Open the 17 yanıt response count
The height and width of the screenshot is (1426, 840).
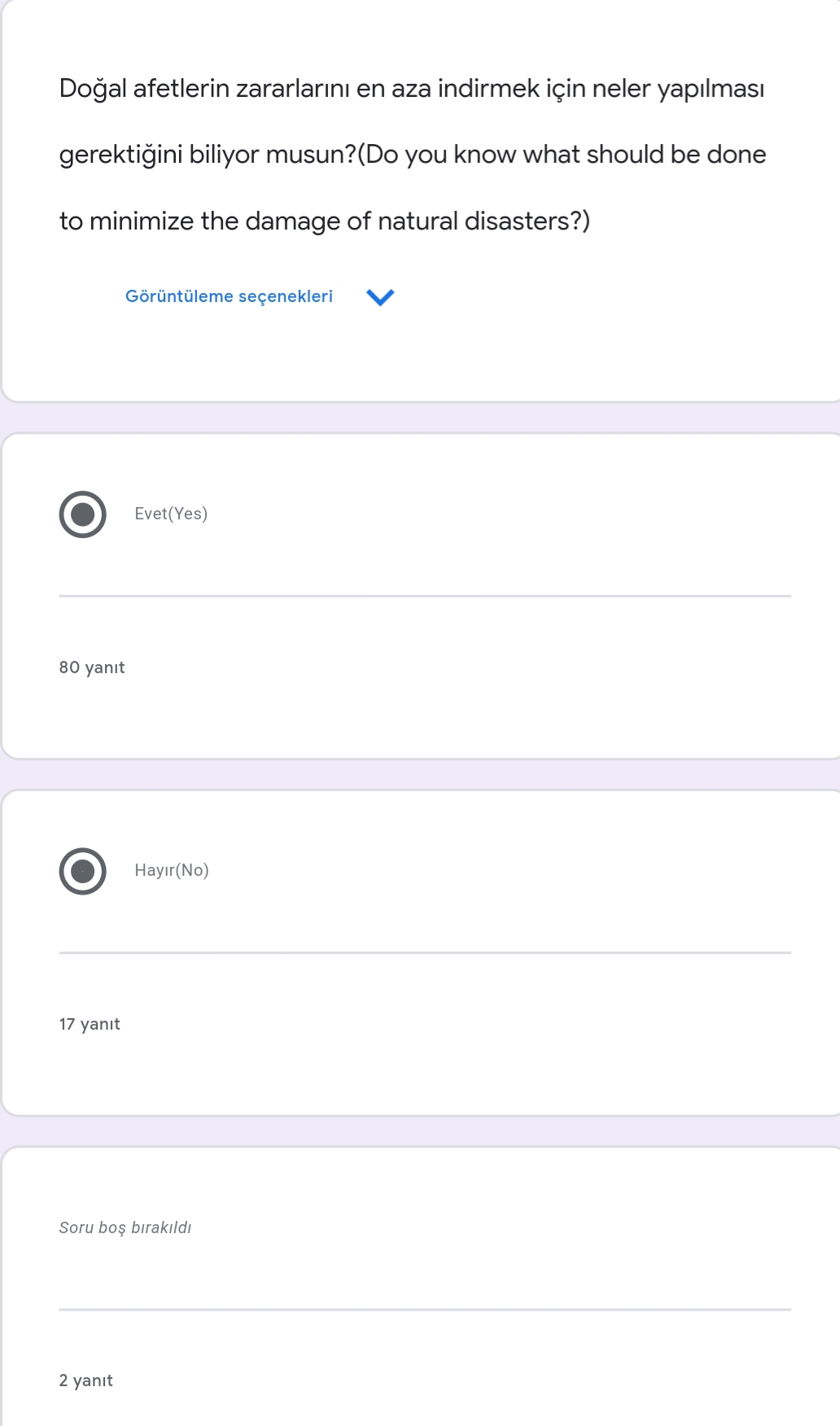(90, 1024)
